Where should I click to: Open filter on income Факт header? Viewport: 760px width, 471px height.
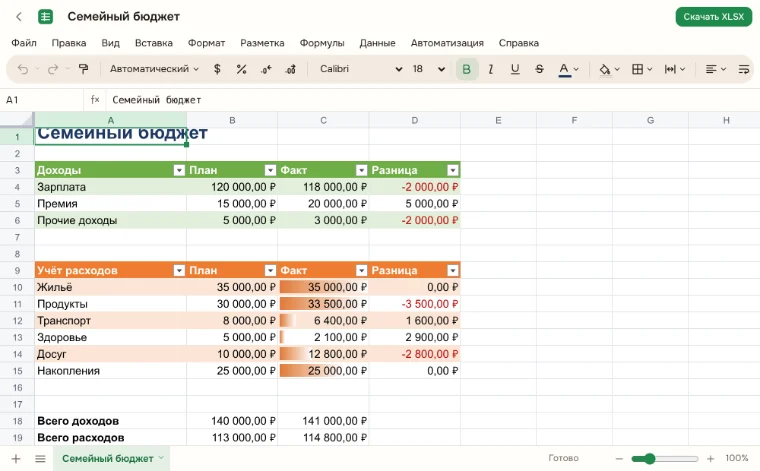point(361,170)
